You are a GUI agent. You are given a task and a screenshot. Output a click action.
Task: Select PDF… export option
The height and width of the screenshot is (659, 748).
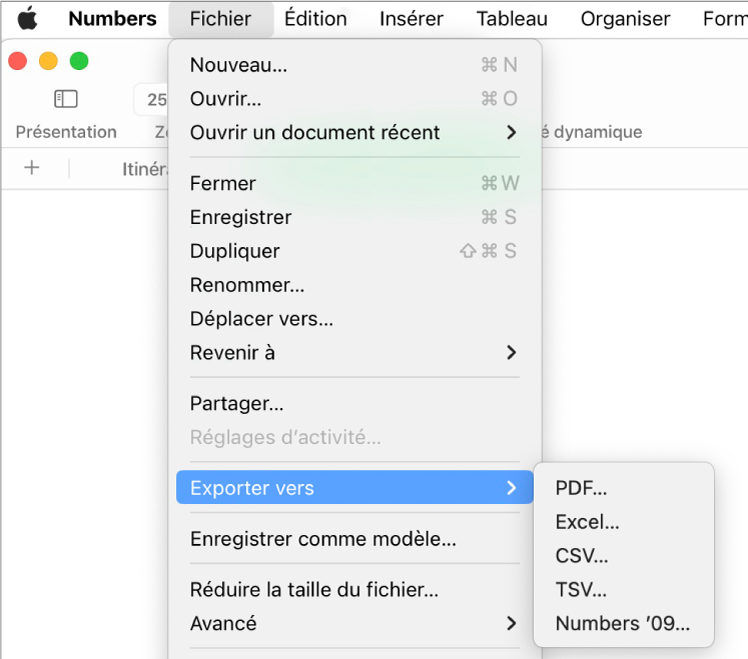(x=581, y=488)
